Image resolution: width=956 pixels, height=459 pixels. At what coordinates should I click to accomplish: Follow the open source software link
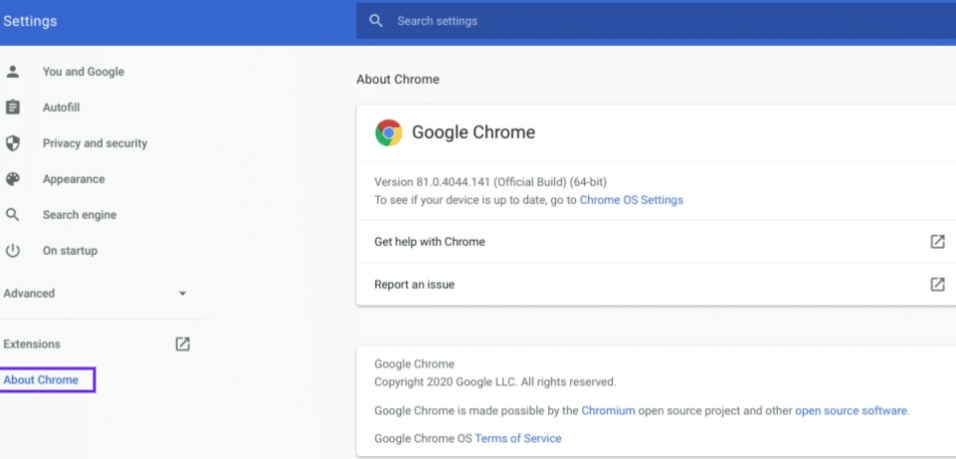851,411
